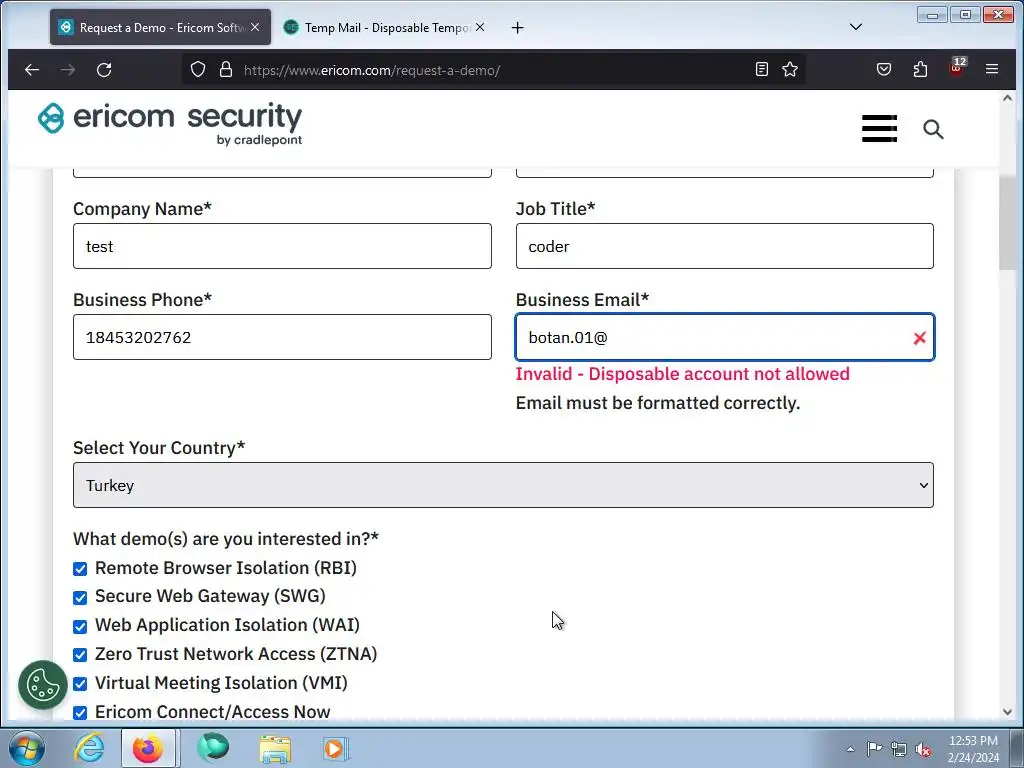
Task: Click the scrollbar up arrow
Action: 1007,98
